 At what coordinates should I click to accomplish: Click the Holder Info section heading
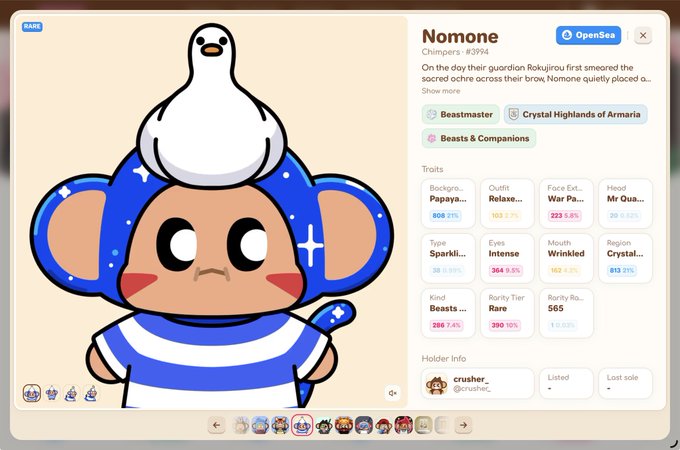pos(444,359)
